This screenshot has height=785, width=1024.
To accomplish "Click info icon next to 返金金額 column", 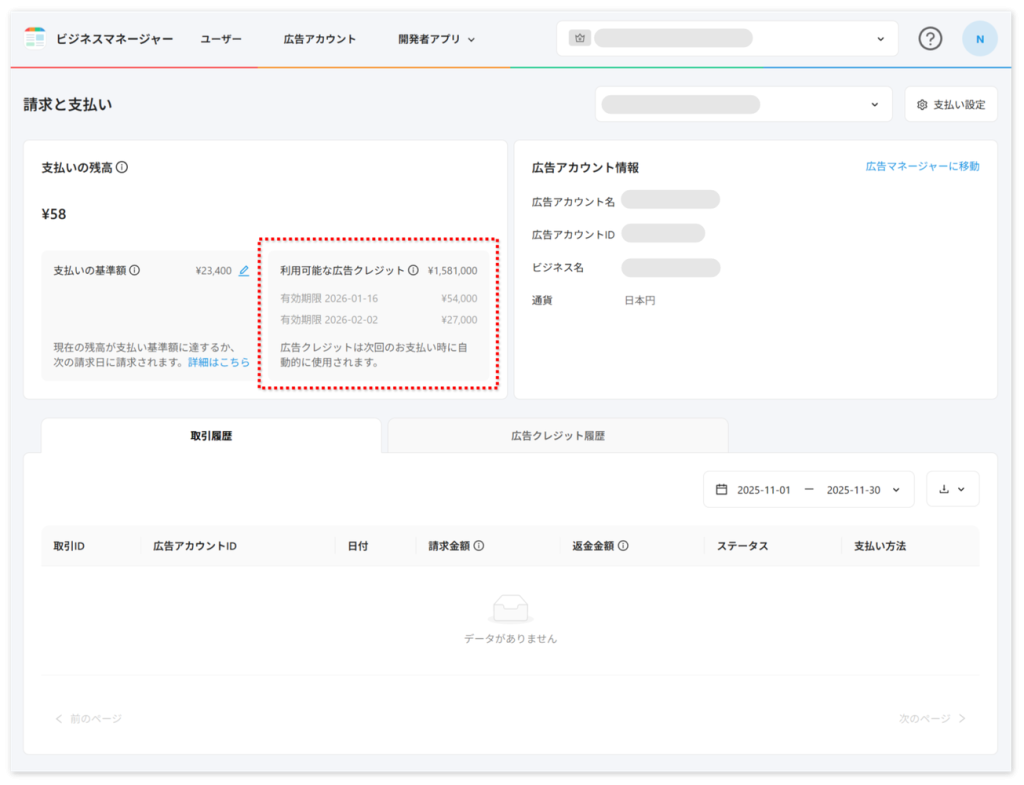I will pos(623,546).
